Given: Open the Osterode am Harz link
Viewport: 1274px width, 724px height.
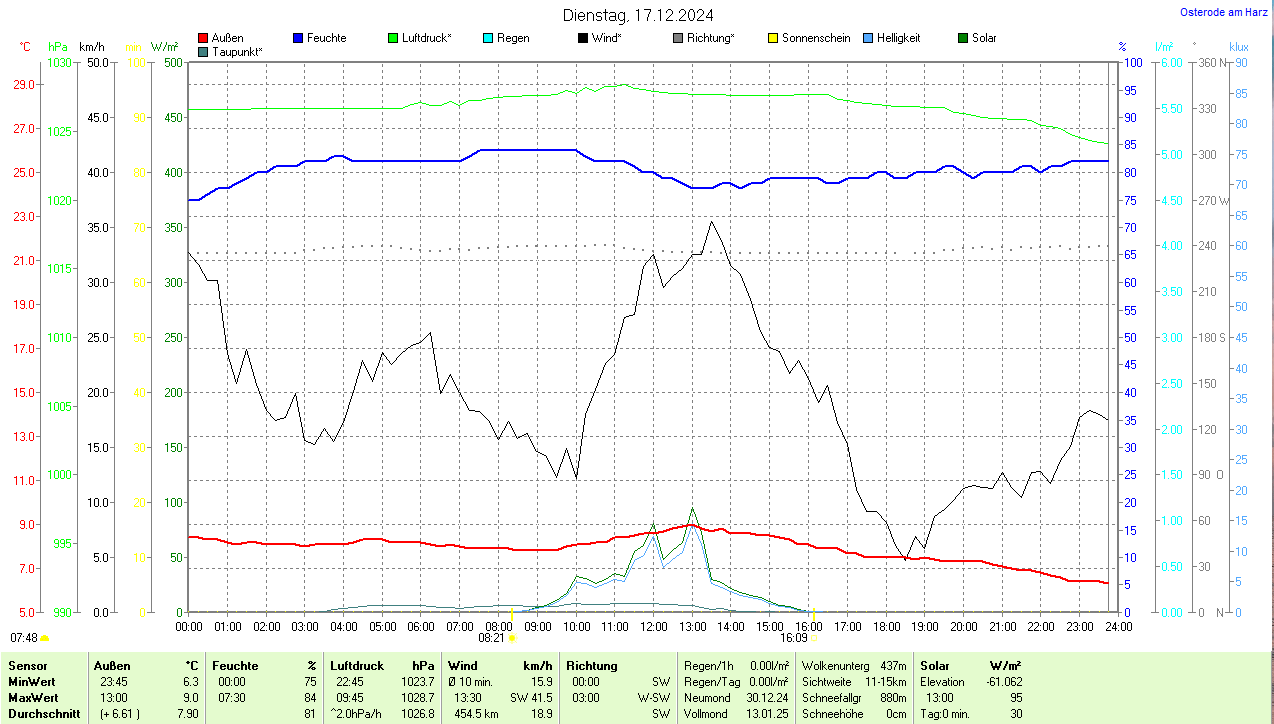Looking at the screenshot, I should click(x=1224, y=12).
